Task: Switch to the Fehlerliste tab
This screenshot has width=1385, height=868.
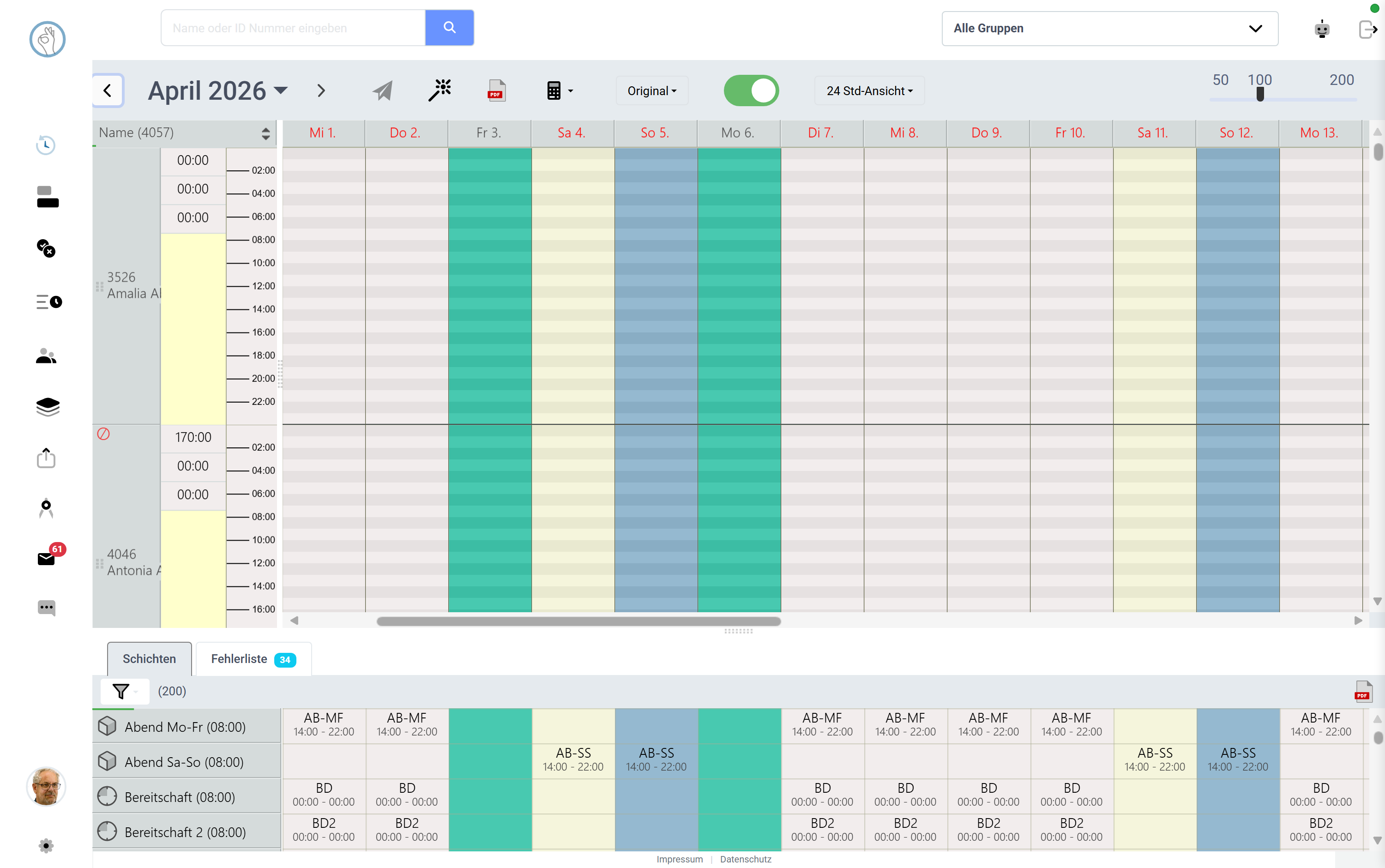Action: coord(254,658)
